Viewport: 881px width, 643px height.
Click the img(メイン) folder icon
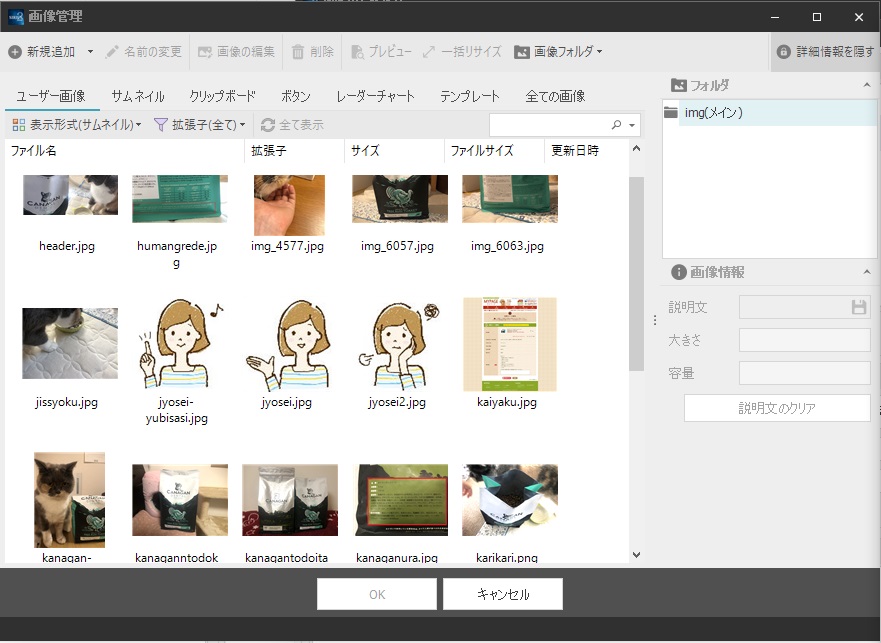coord(671,112)
